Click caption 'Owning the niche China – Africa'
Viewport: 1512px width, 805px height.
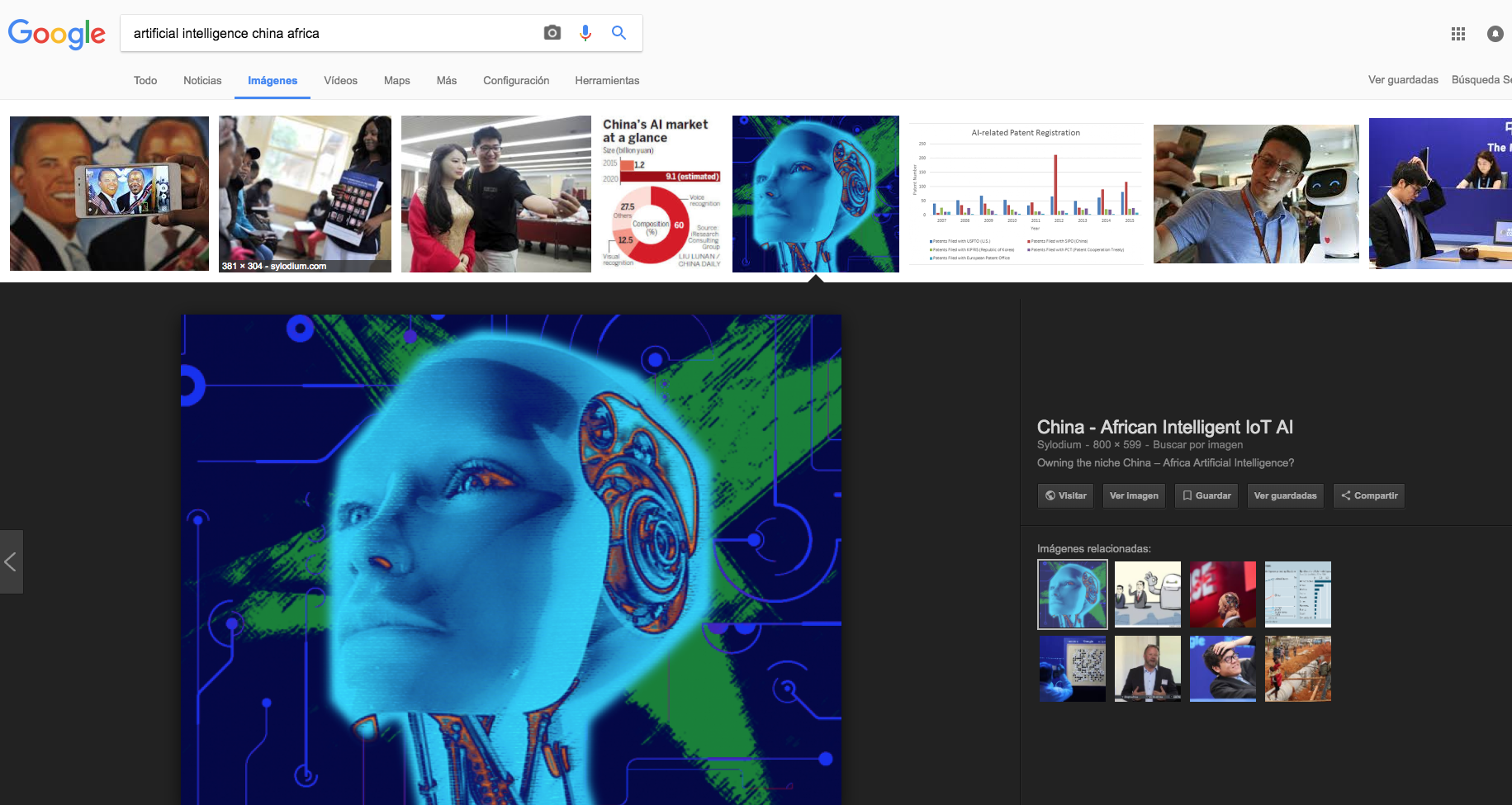click(x=1165, y=462)
